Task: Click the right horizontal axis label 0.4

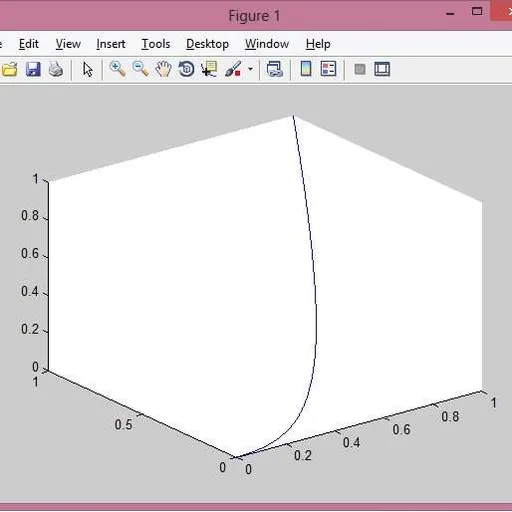Action: point(351,443)
